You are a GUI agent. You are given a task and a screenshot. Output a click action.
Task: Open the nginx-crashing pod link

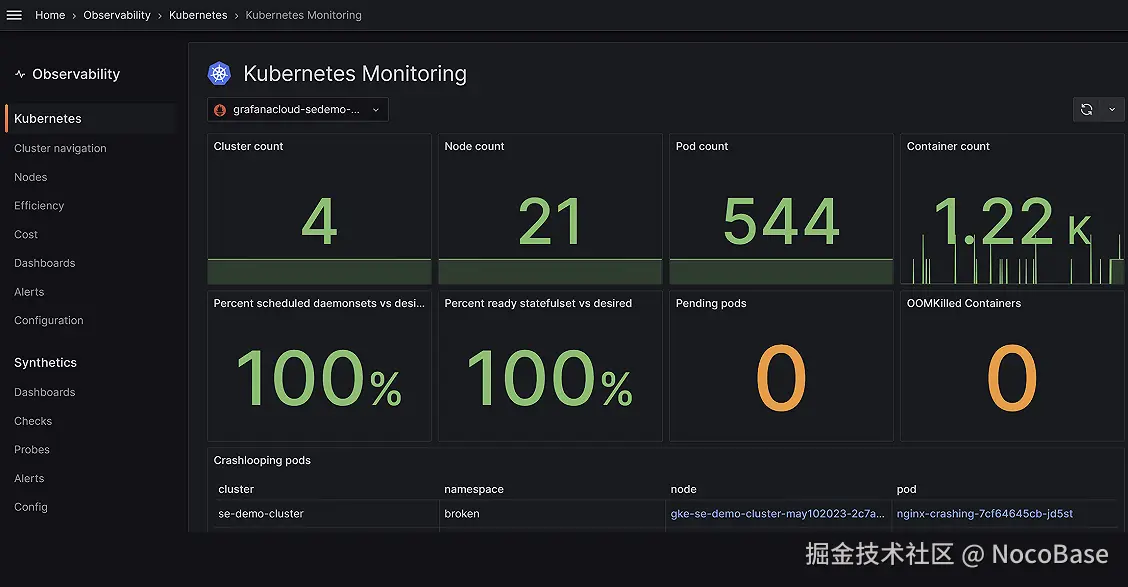[x=985, y=513]
